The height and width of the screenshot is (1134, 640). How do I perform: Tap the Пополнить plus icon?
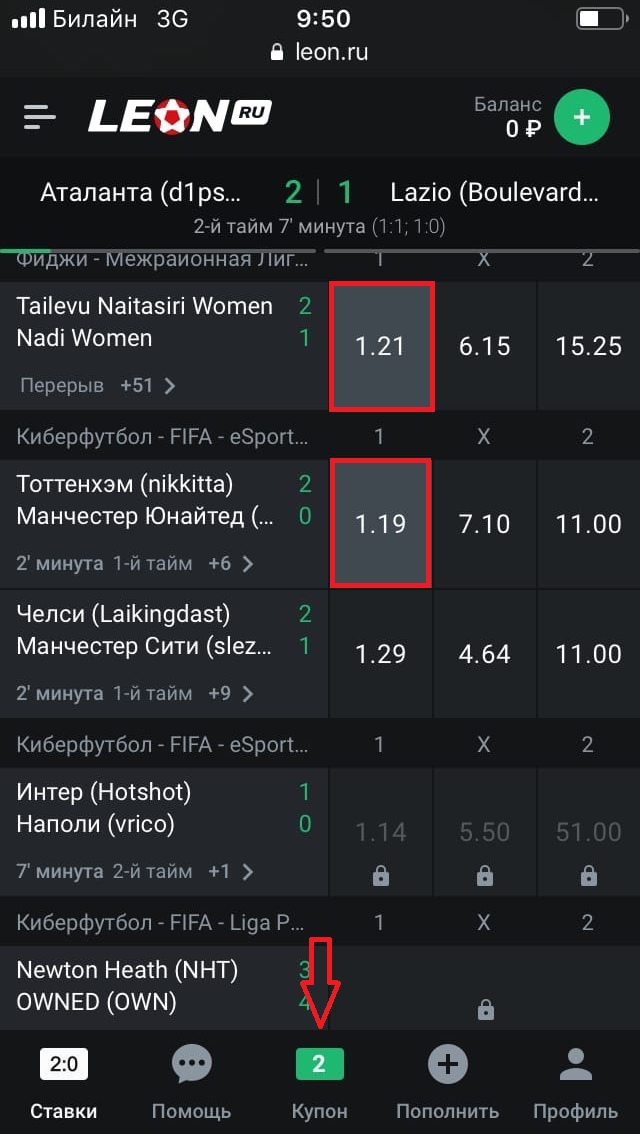(x=447, y=1065)
